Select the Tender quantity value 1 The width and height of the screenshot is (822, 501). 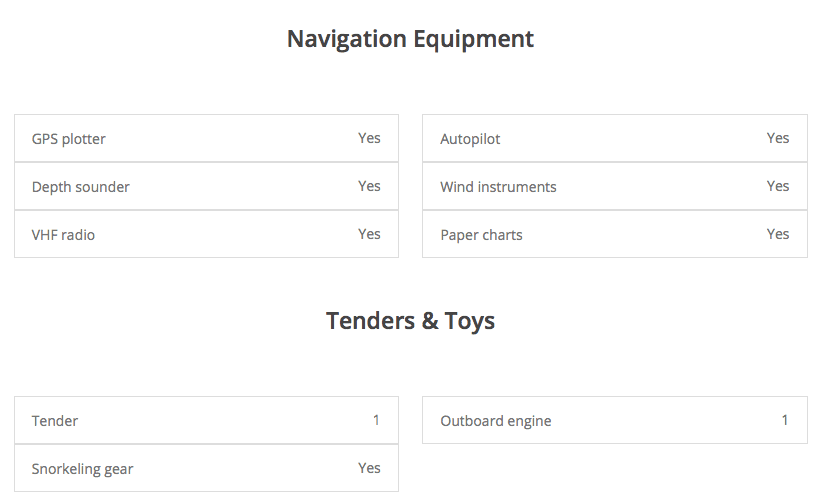coord(376,420)
